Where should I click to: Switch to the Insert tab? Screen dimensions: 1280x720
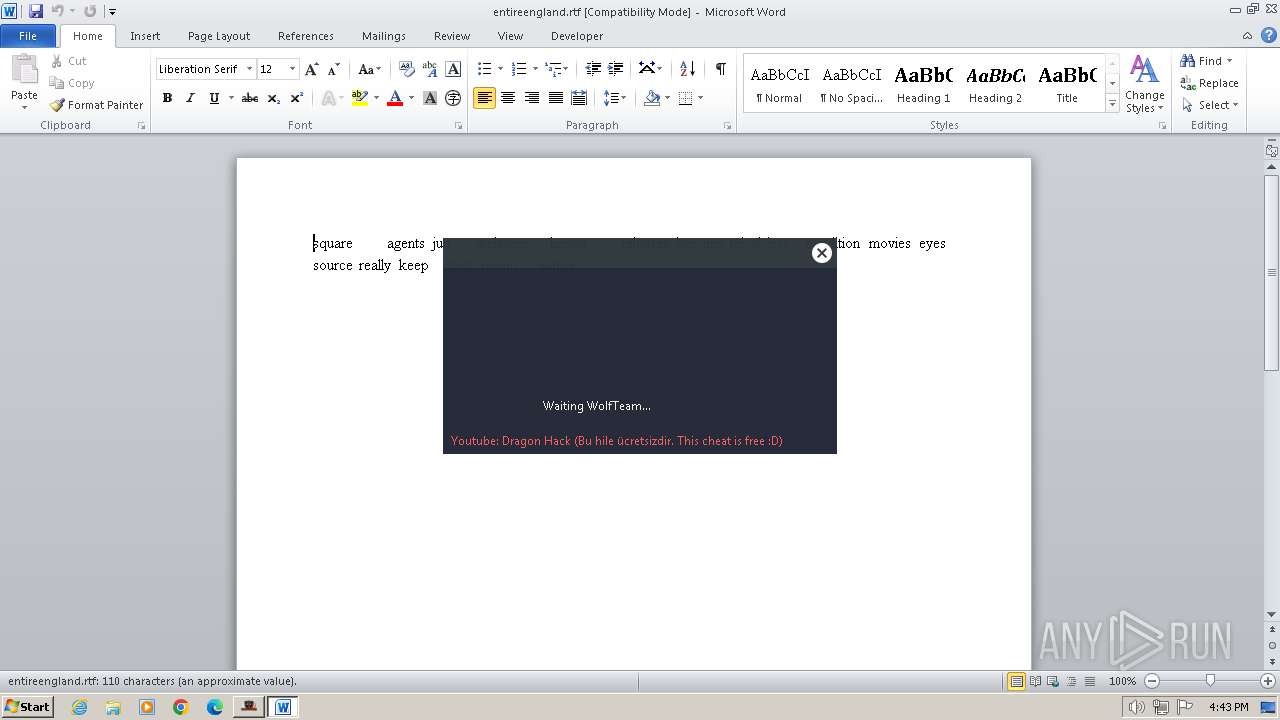[145, 36]
